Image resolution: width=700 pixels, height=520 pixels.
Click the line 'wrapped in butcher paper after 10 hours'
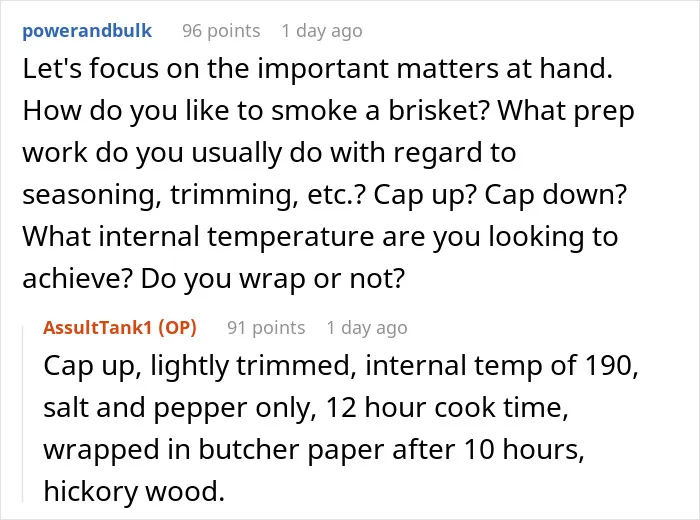point(311,449)
